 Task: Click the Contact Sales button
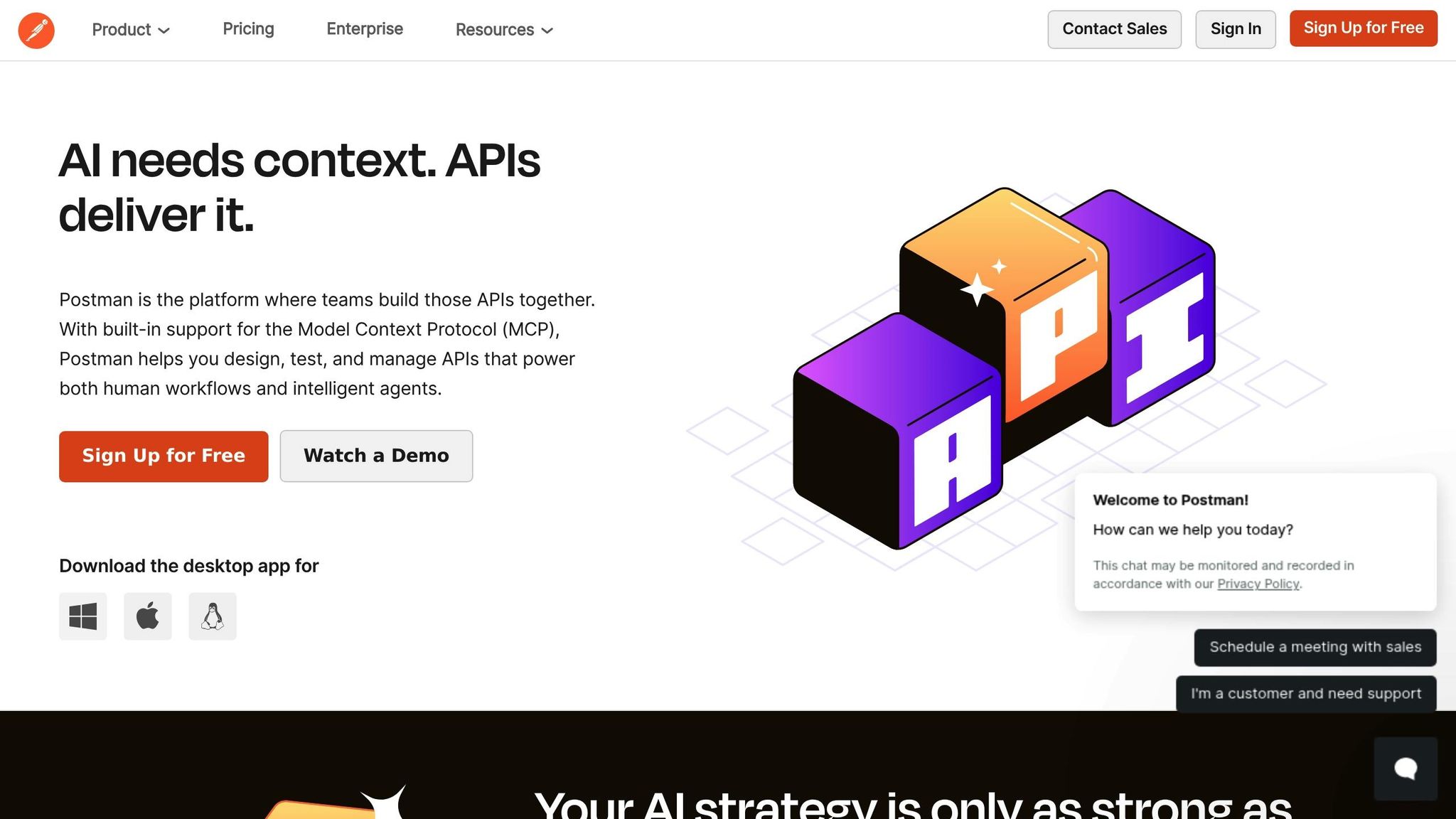pos(1114,29)
